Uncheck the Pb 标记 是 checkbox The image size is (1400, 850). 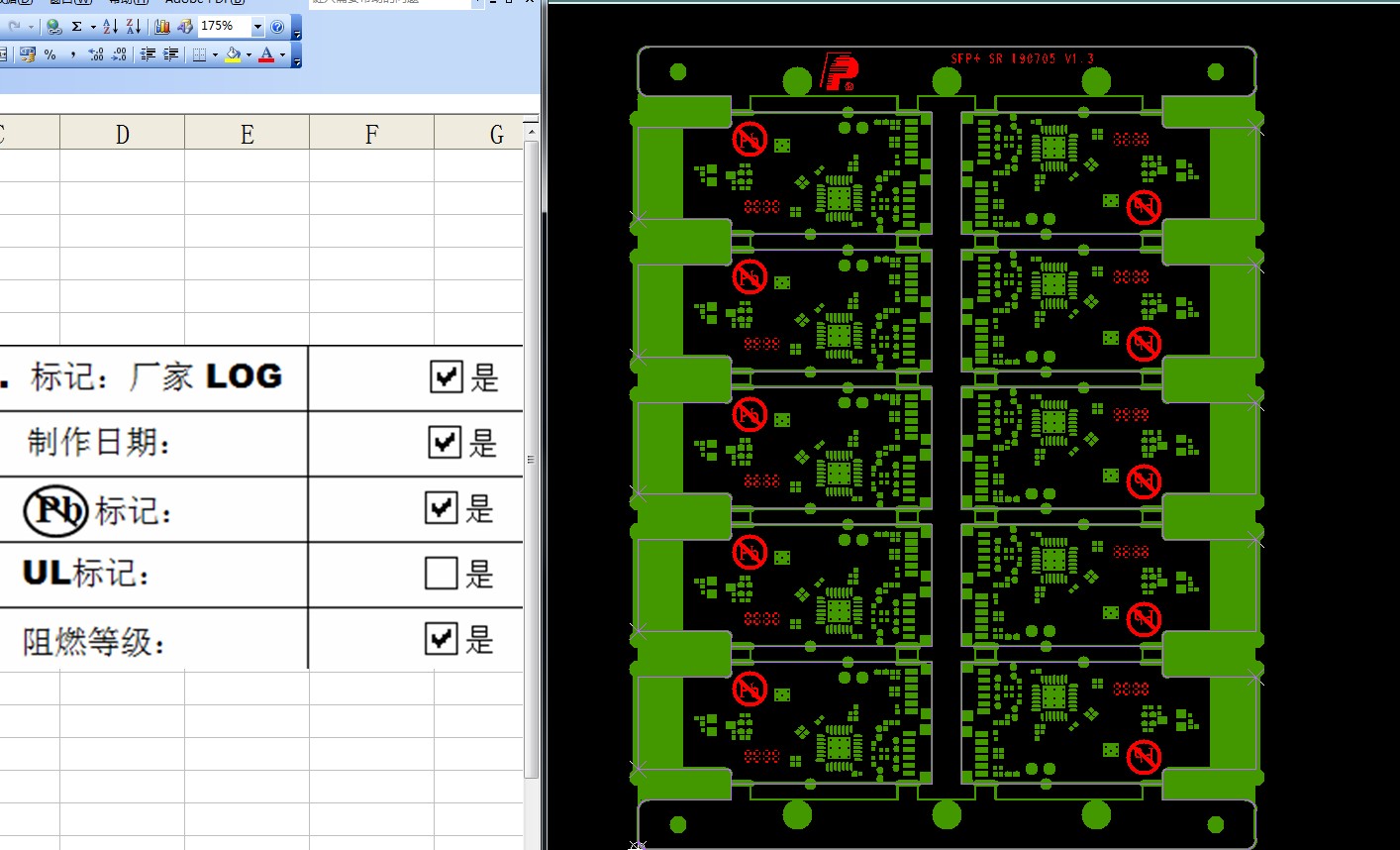pos(441,507)
